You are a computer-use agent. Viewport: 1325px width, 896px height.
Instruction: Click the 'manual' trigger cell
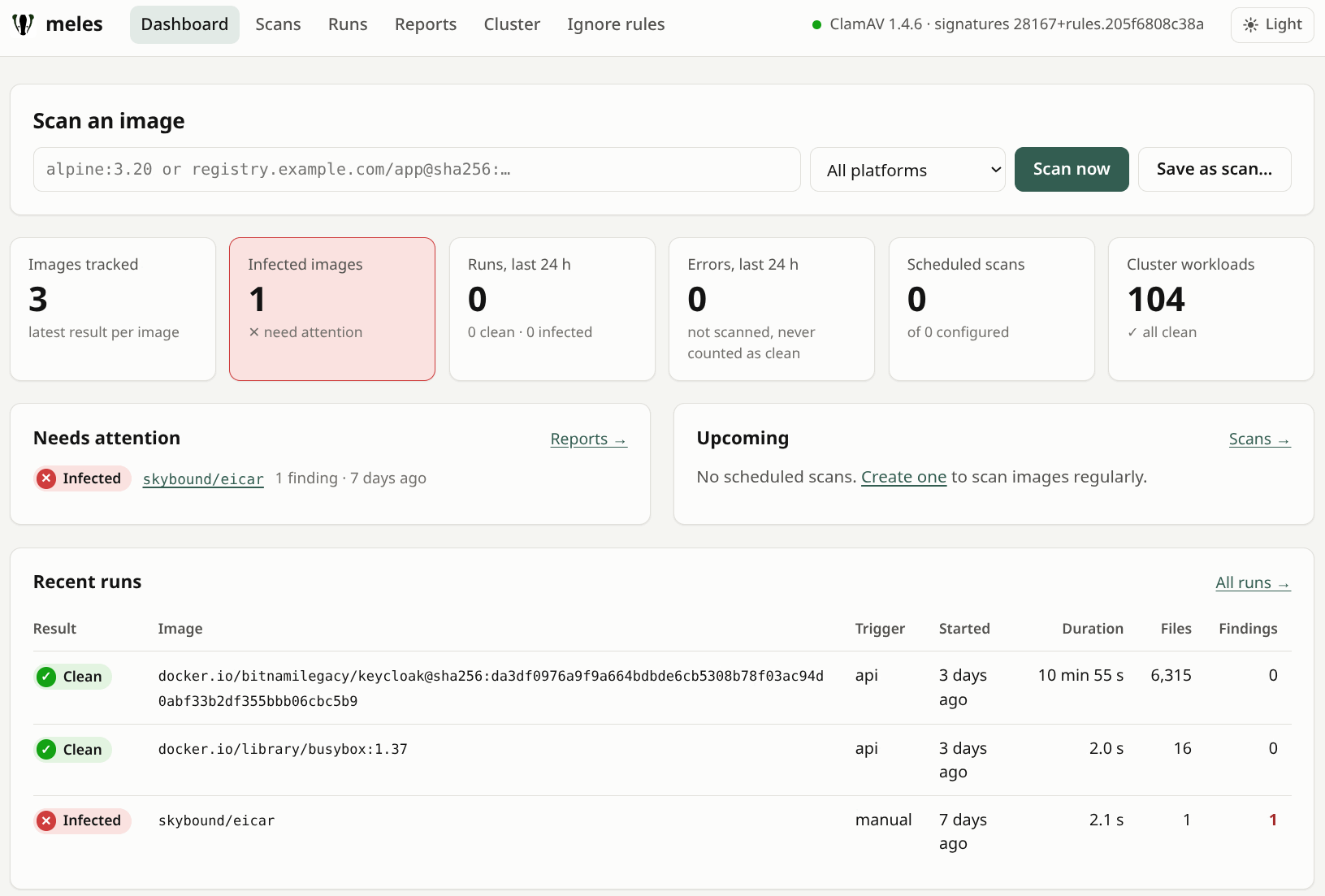883,820
